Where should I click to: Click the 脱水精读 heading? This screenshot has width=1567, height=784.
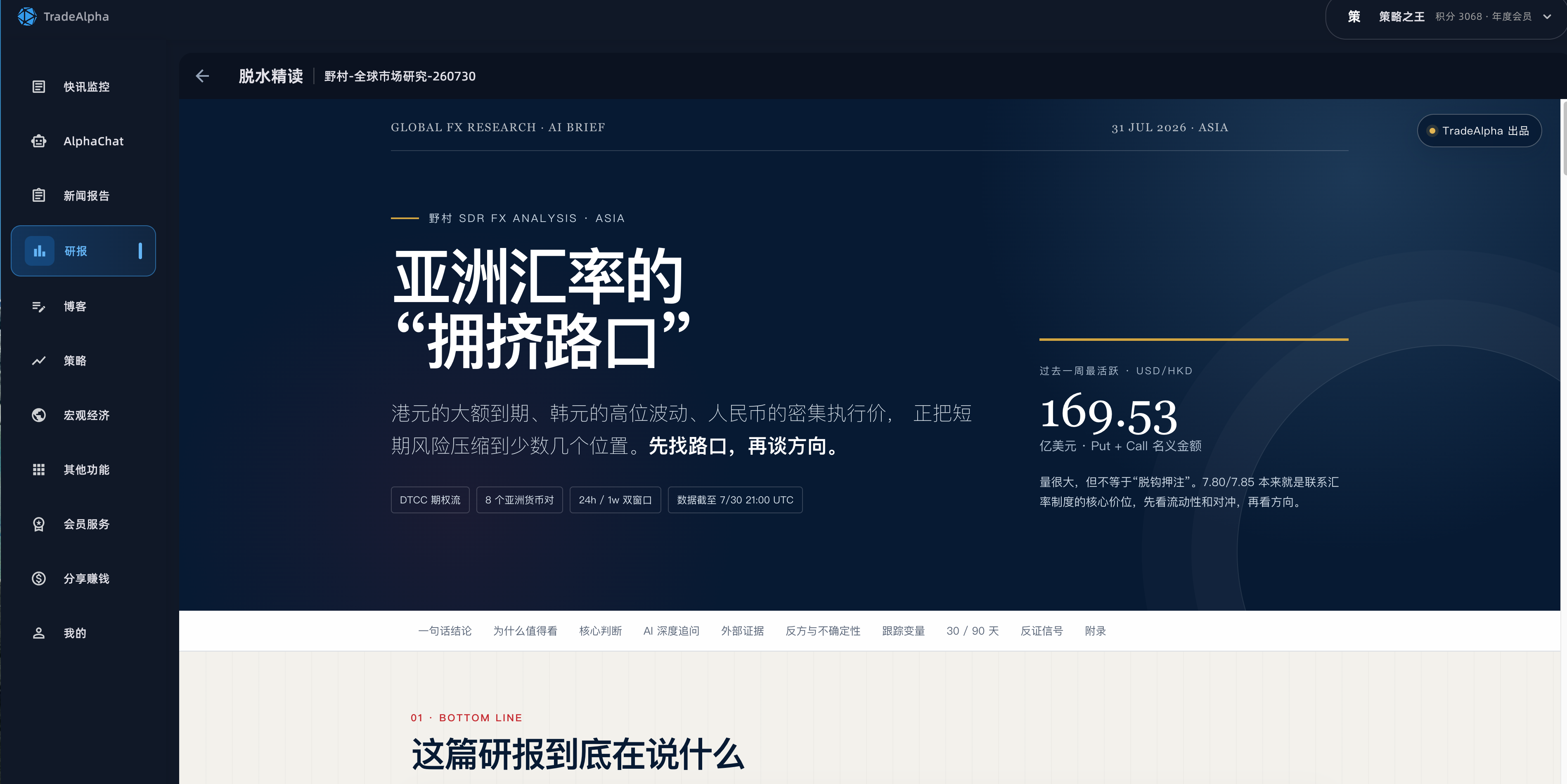coord(271,76)
